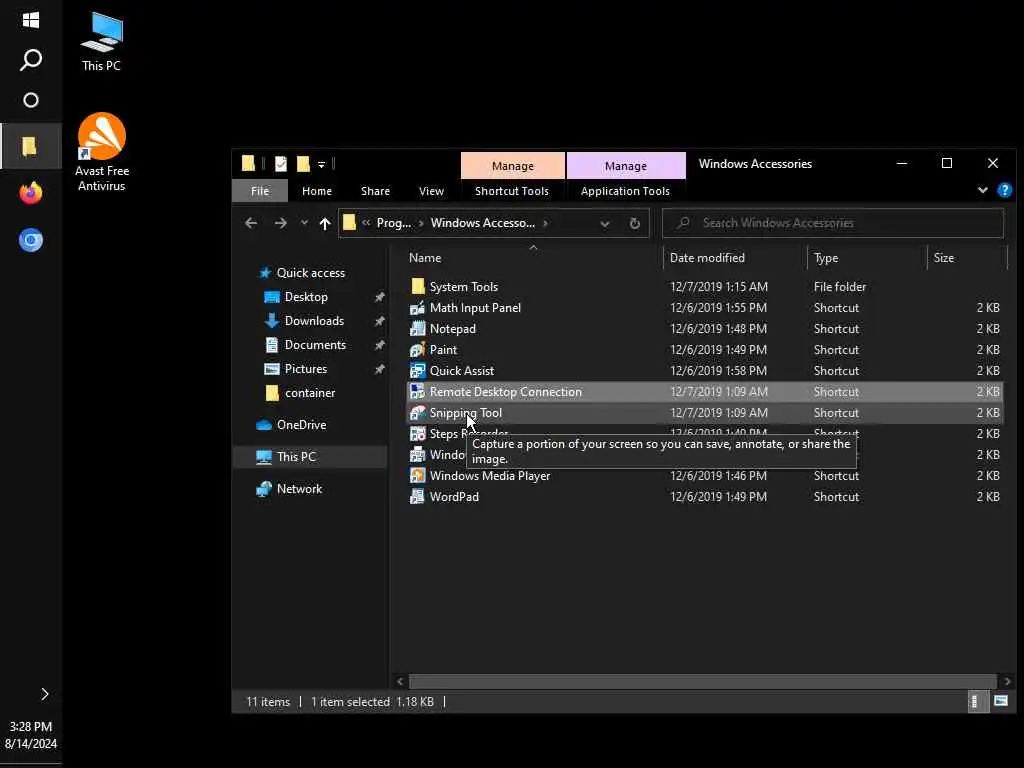Select the Snipping Tool shortcut icon

point(417,413)
